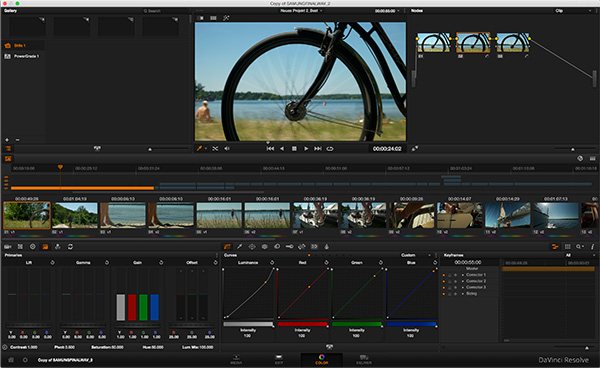600x368 pixels.
Task: Adjust the node graph zoom slider
Action: tap(572, 149)
